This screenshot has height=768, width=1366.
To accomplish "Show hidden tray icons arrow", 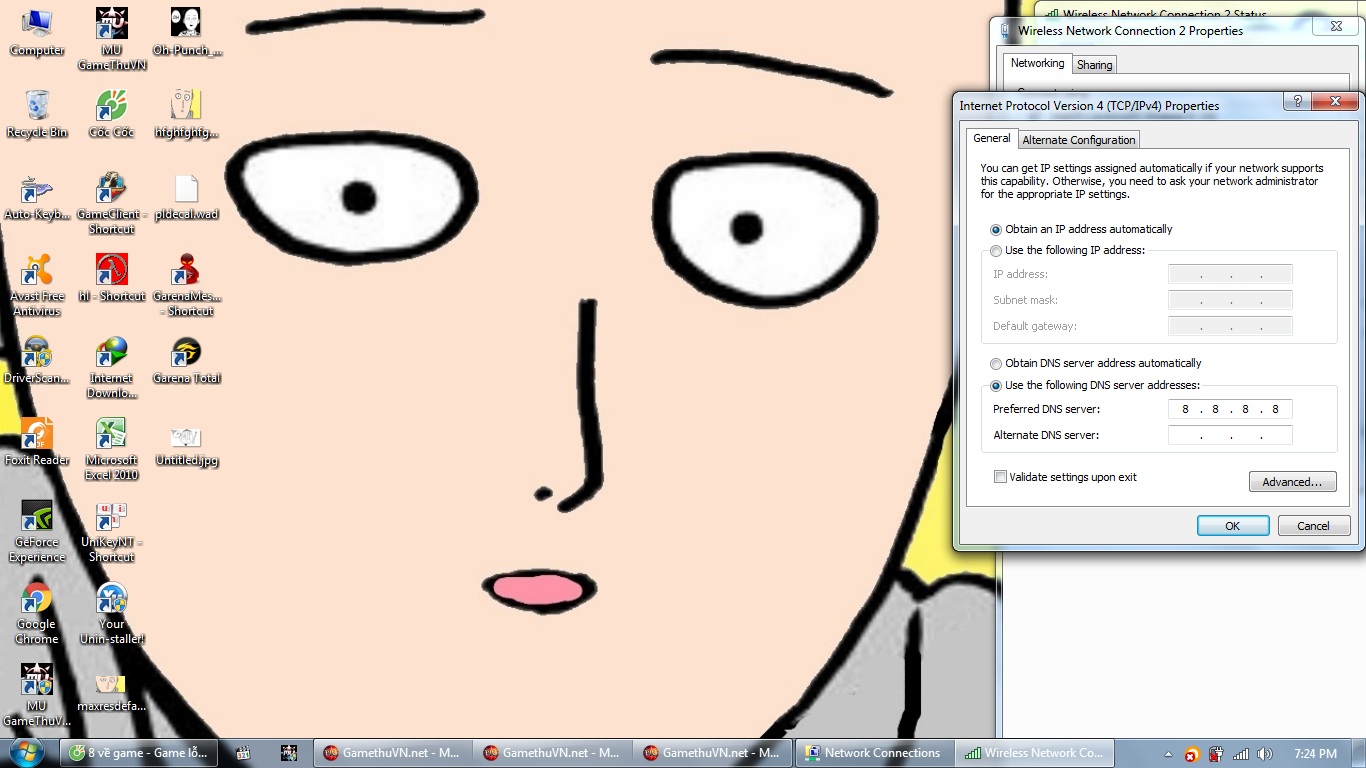I will [1168, 754].
